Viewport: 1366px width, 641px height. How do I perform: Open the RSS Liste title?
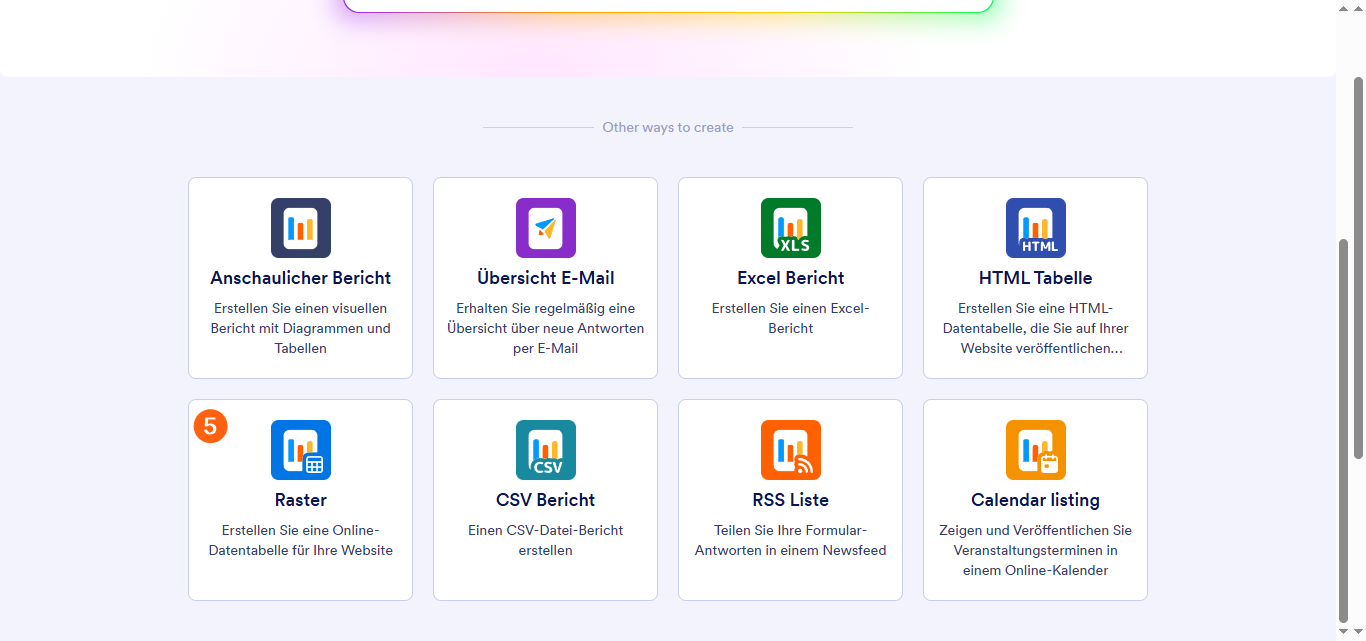(x=790, y=500)
